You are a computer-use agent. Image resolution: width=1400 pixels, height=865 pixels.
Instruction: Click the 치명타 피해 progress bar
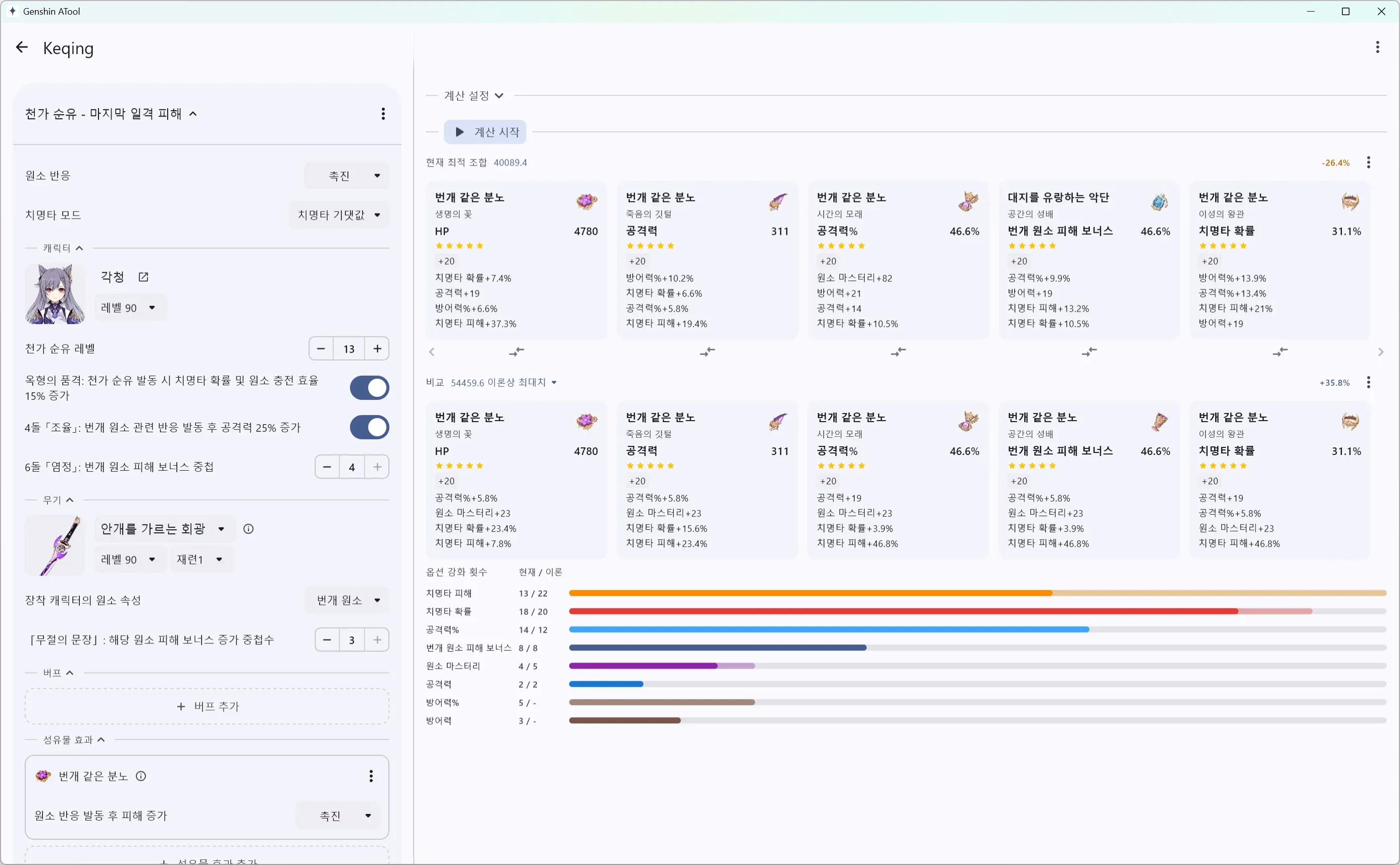coord(977,593)
